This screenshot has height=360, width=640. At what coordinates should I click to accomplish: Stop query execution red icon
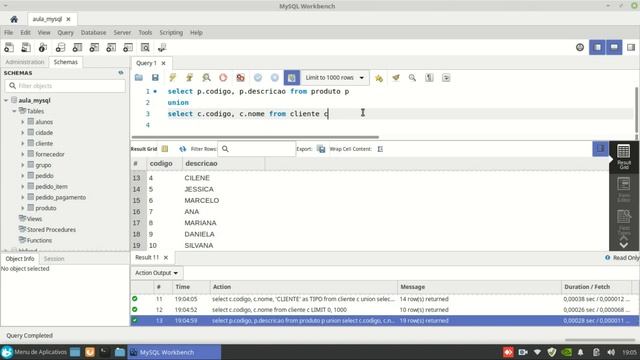point(223,78)
